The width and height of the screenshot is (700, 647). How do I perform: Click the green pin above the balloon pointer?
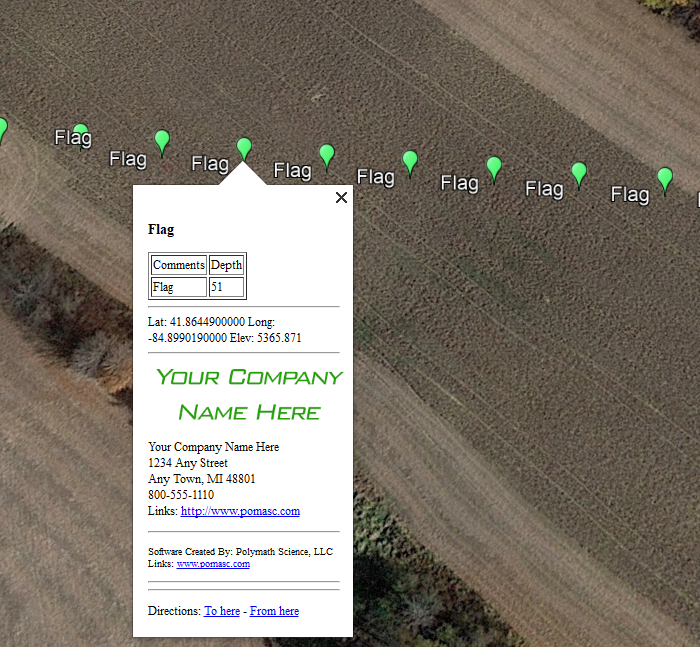pos(244,148)
